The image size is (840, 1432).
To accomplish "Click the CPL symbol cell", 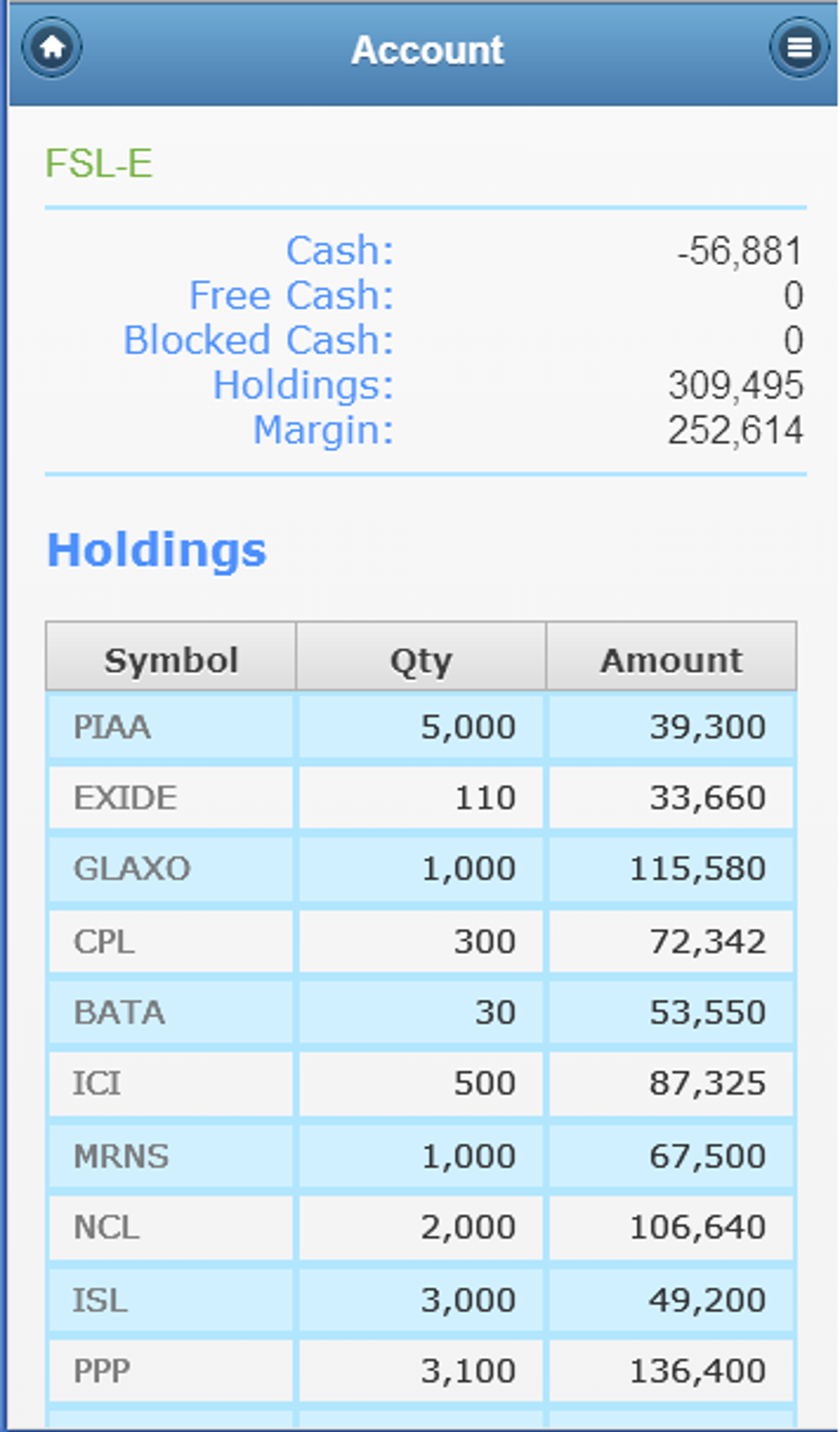I will click(x=104, y=941).
